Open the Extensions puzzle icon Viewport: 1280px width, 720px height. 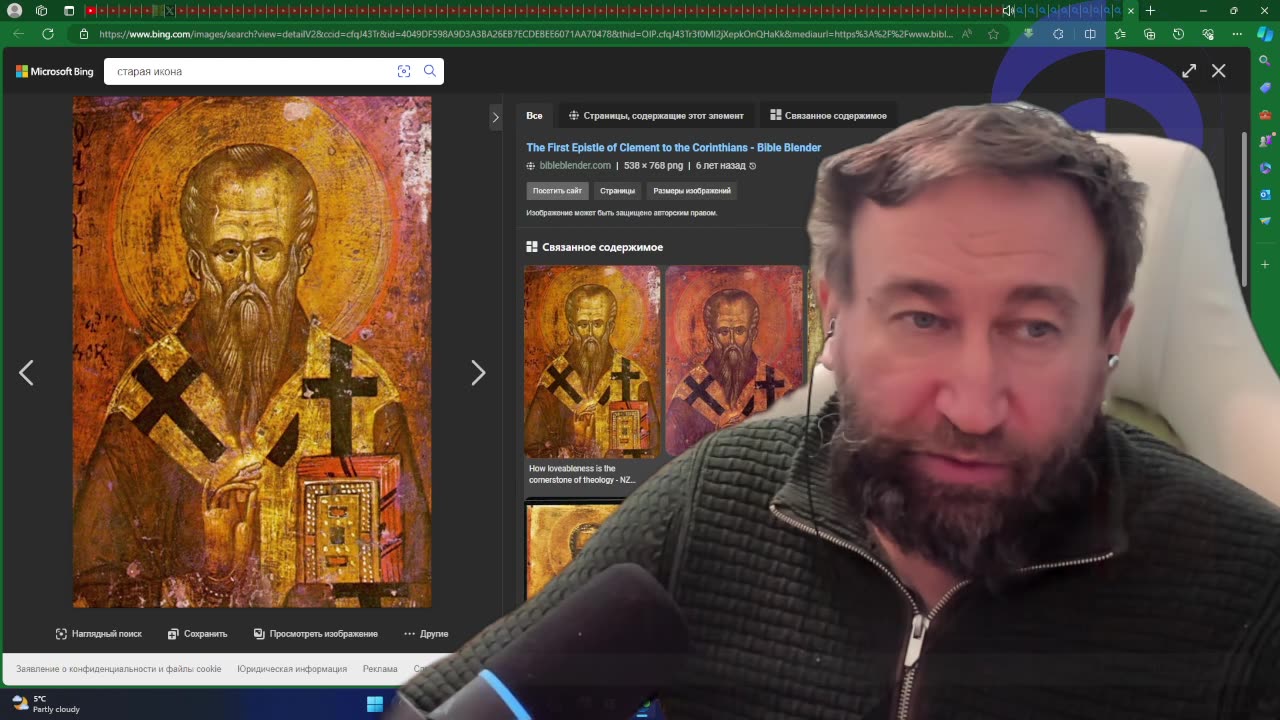1058,34
